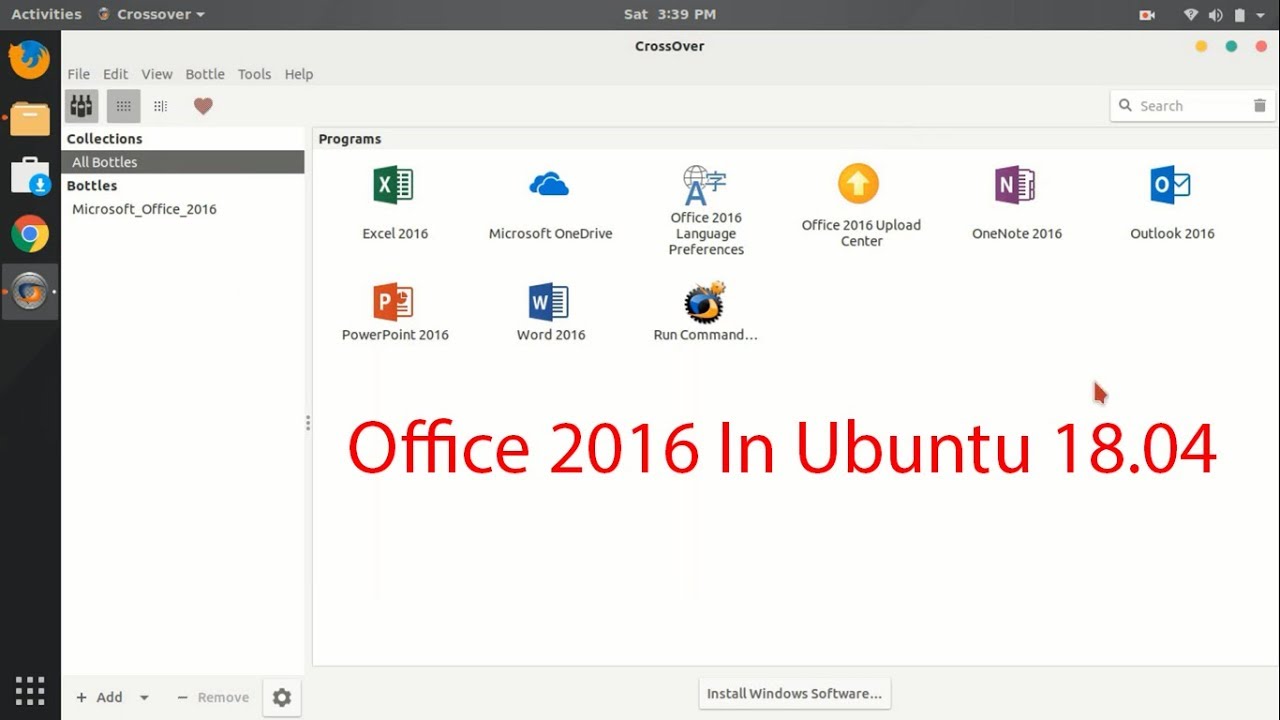Click the Remove bottle button
This screenshot has height=720, width=1280.
point(213,697)
